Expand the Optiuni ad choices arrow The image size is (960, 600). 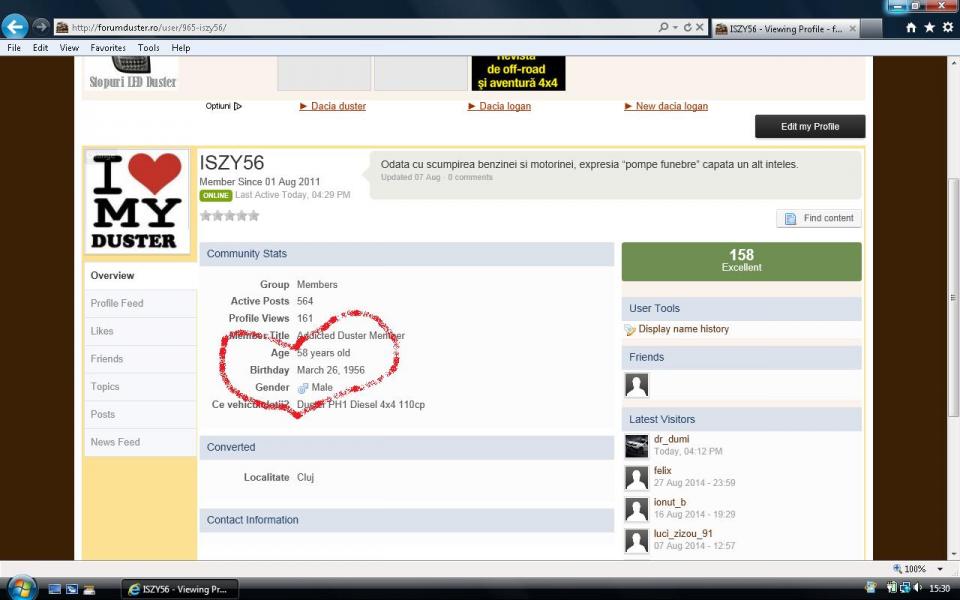coord(238,106)
